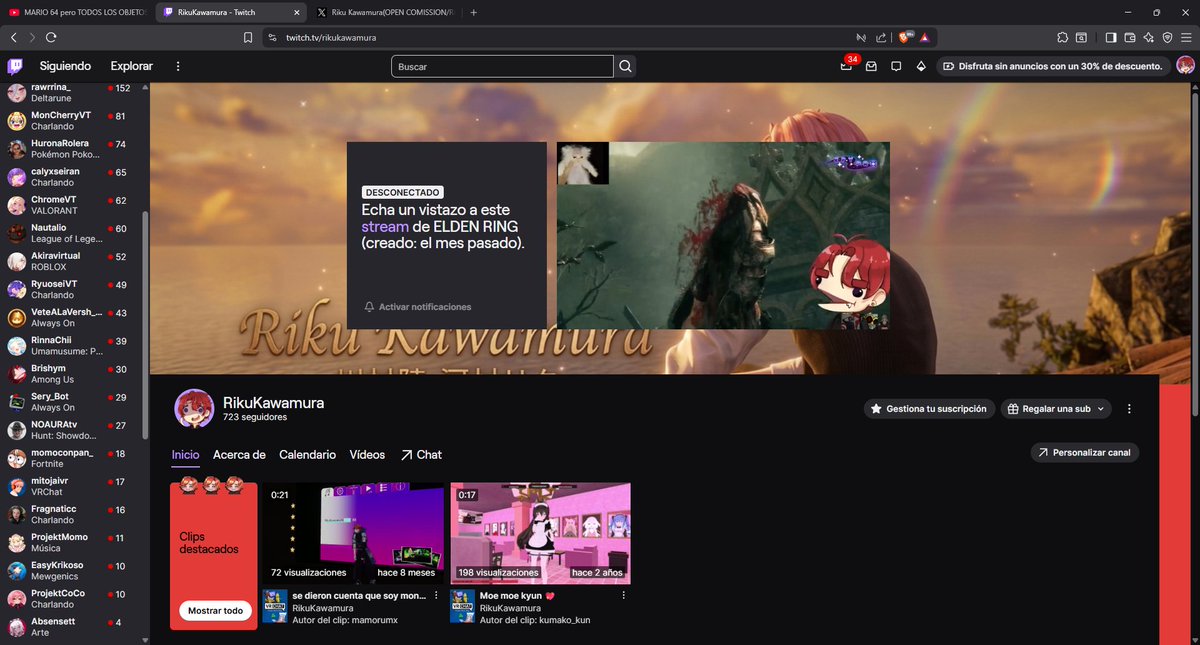Click Gestiona tu suscripción button

click(930, 409)
